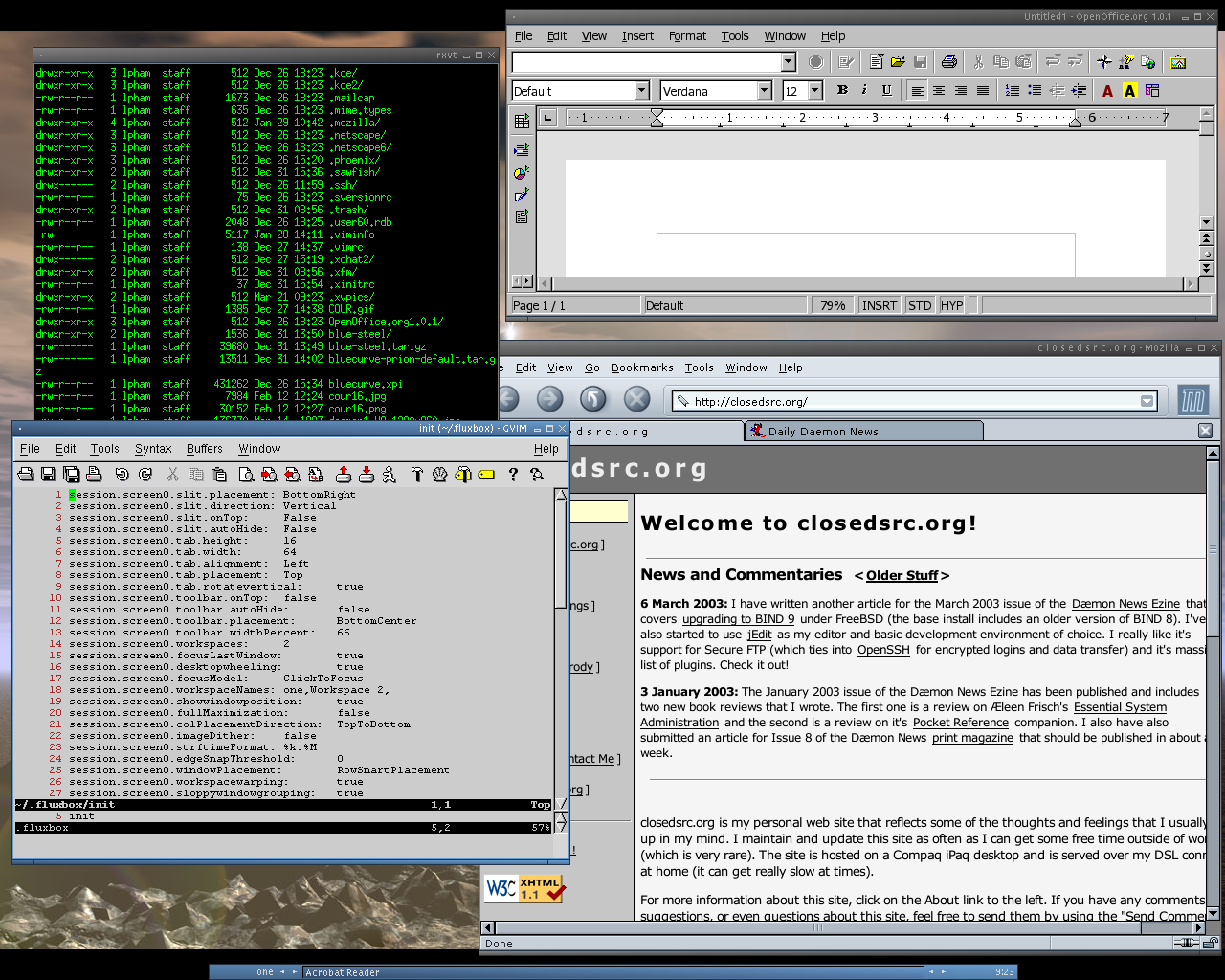1225x980 pixels.
Task: Click the Save all files icon in GVIM
Action: pyautogui.click(x=71, y=474)
